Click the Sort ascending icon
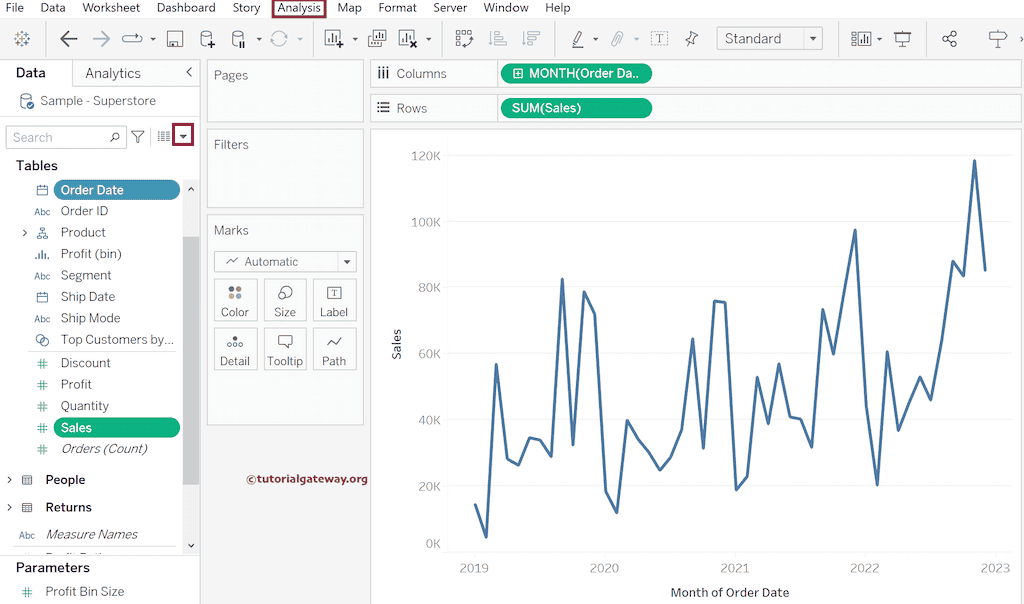The image size is (1024, 604). (497, 39)
